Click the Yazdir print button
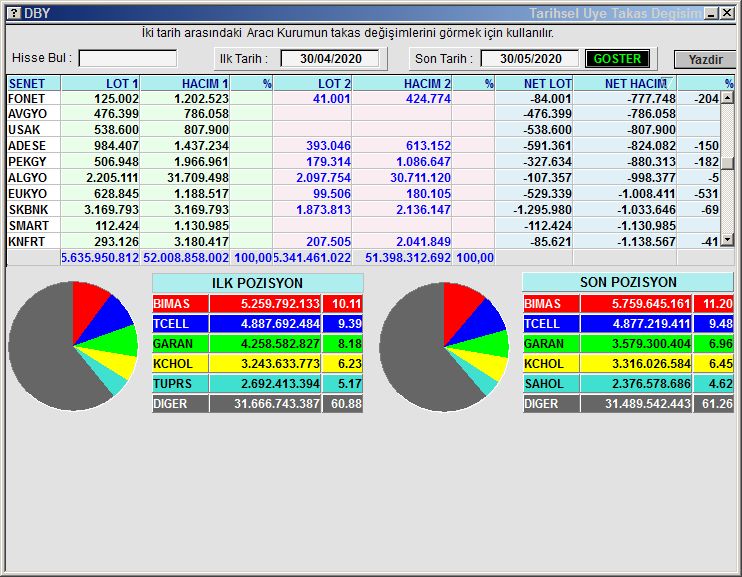Screen dimensions: 742x577 point(705,60)
